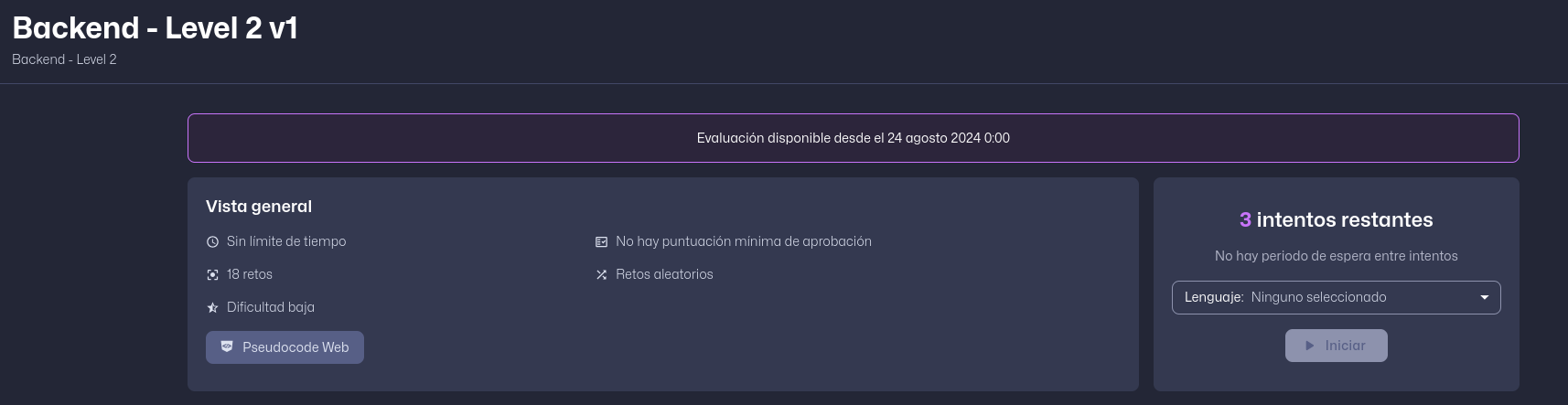This screenshot has height=405, width=1568.
Task: Click the badge icon in Pseudocode Web chip
Action: 227,346
